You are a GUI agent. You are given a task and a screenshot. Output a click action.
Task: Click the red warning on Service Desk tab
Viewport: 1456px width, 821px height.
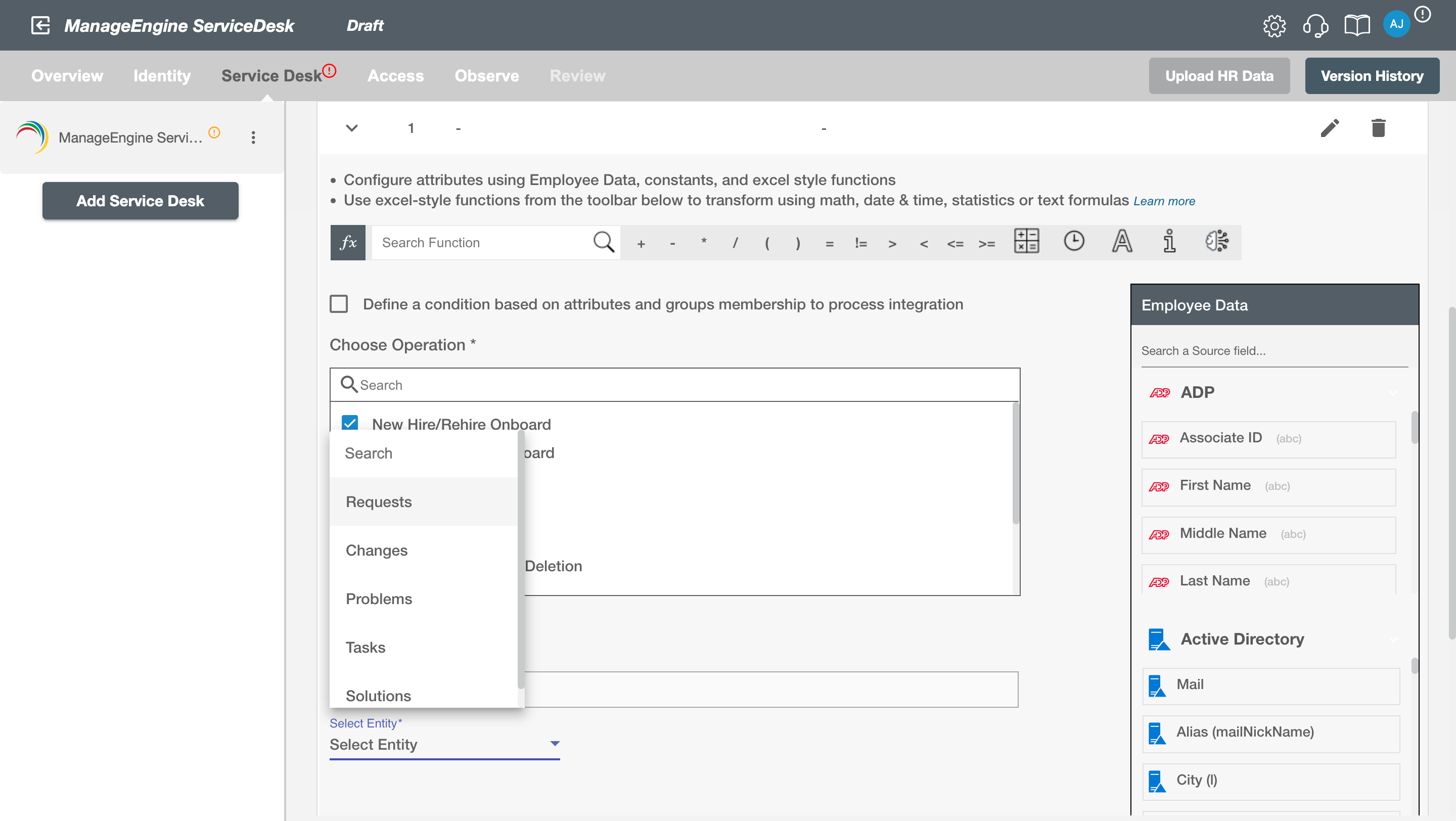[x=329, y=71]
